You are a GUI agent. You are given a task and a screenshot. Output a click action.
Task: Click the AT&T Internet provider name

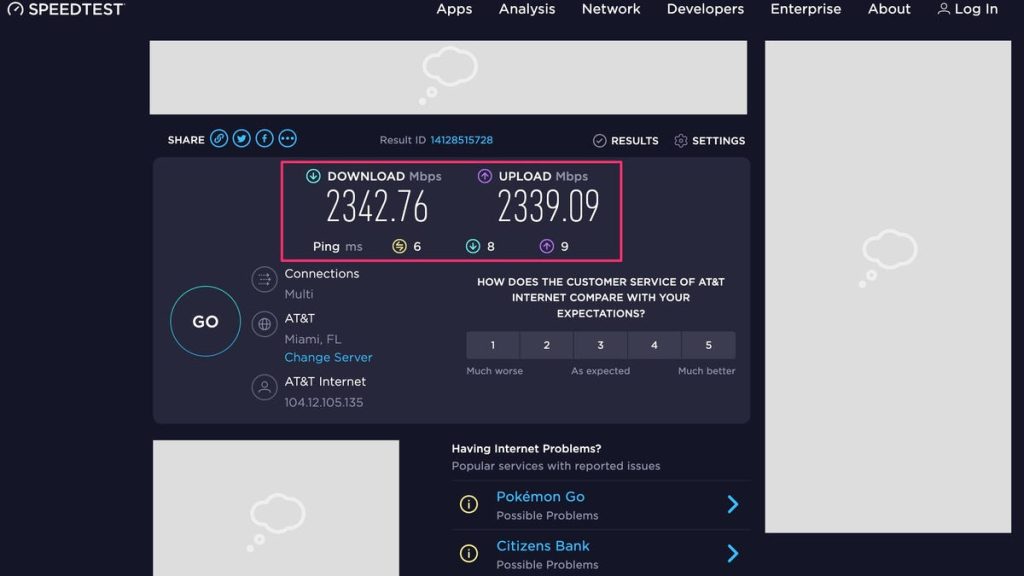pos(325,381)
